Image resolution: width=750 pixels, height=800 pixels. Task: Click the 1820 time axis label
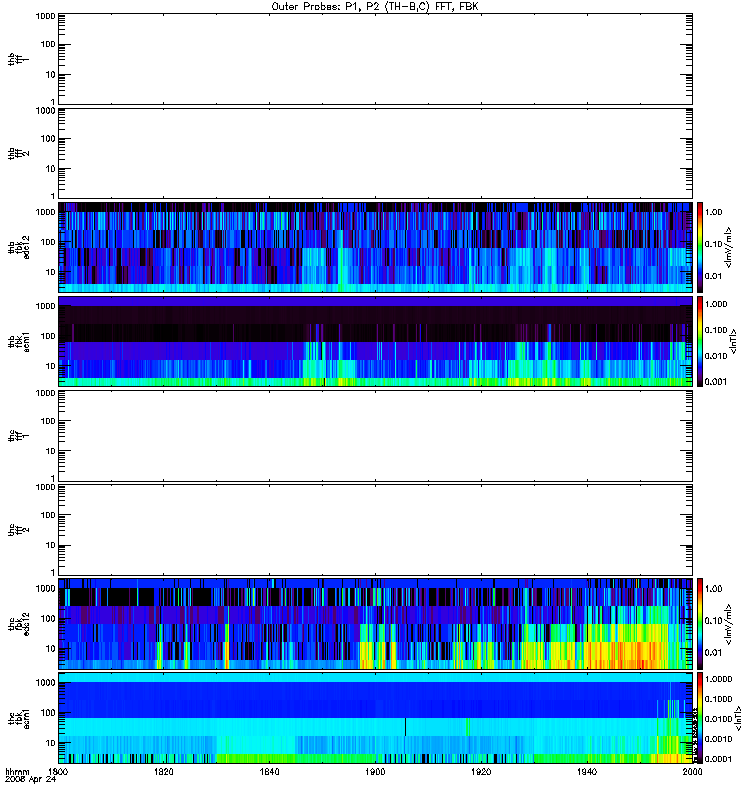(x=163, y=772)
